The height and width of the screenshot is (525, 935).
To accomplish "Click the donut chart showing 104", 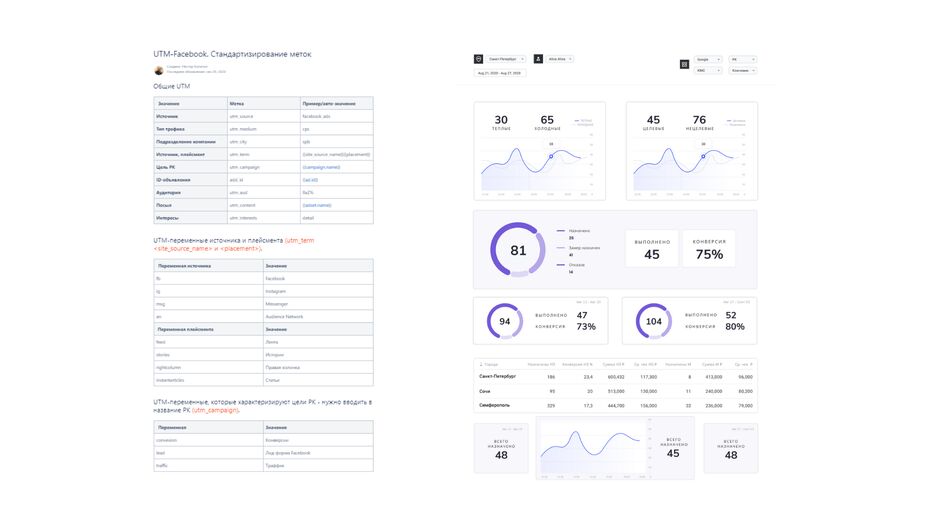I will (x=654, y=321).
